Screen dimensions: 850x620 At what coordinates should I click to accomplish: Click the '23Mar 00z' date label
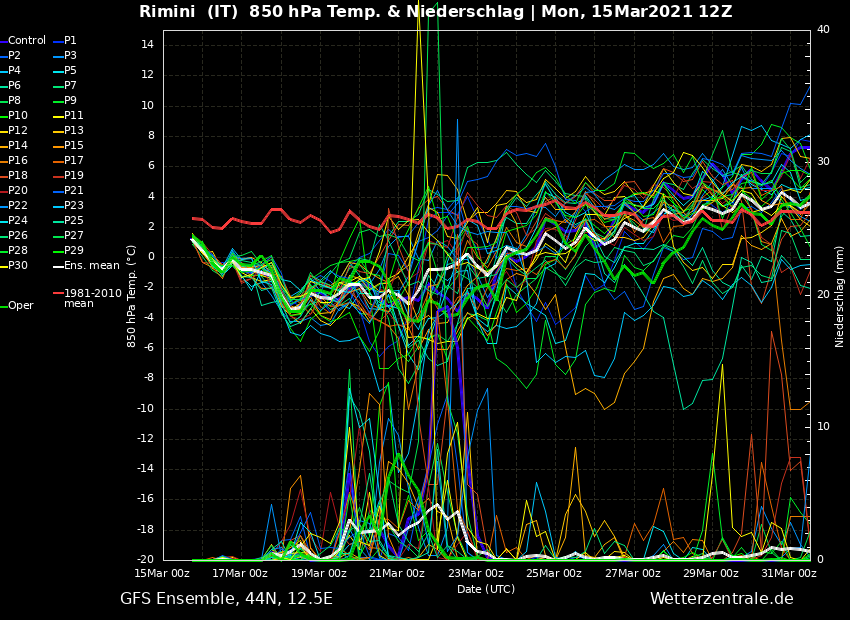tap(475, 573)
